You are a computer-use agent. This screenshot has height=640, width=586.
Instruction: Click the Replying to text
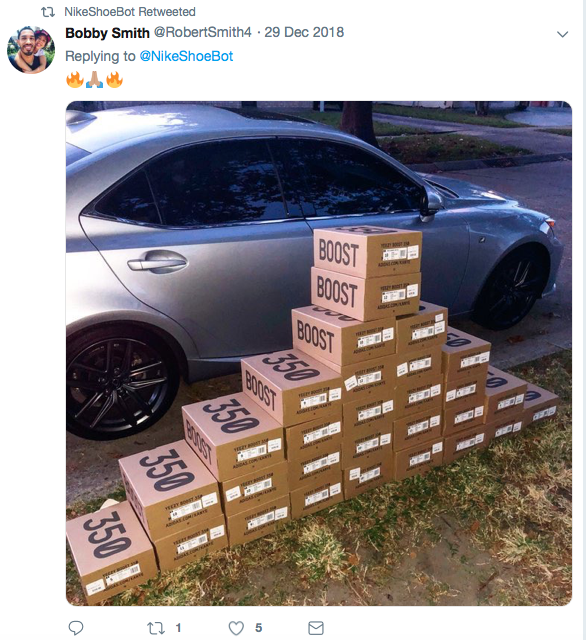100,56
